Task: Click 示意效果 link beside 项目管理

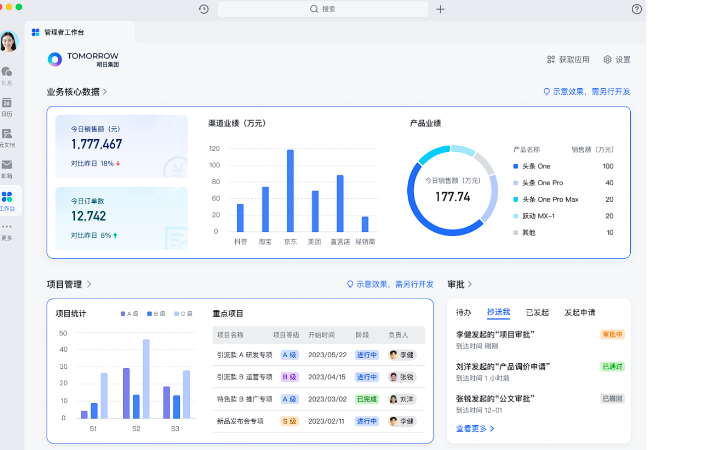Action: point(390,284)
